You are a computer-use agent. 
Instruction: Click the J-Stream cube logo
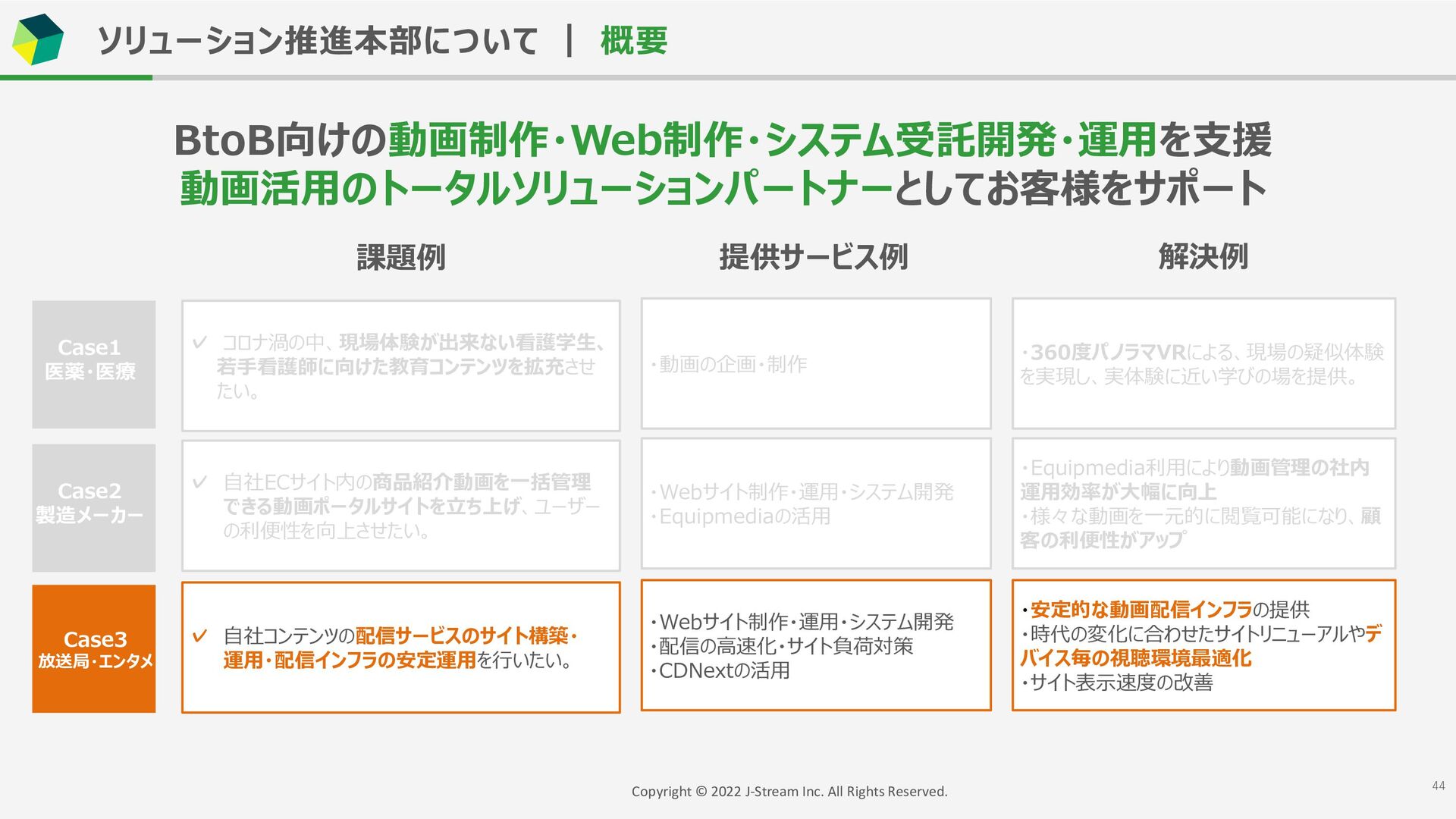pos(38,39)
